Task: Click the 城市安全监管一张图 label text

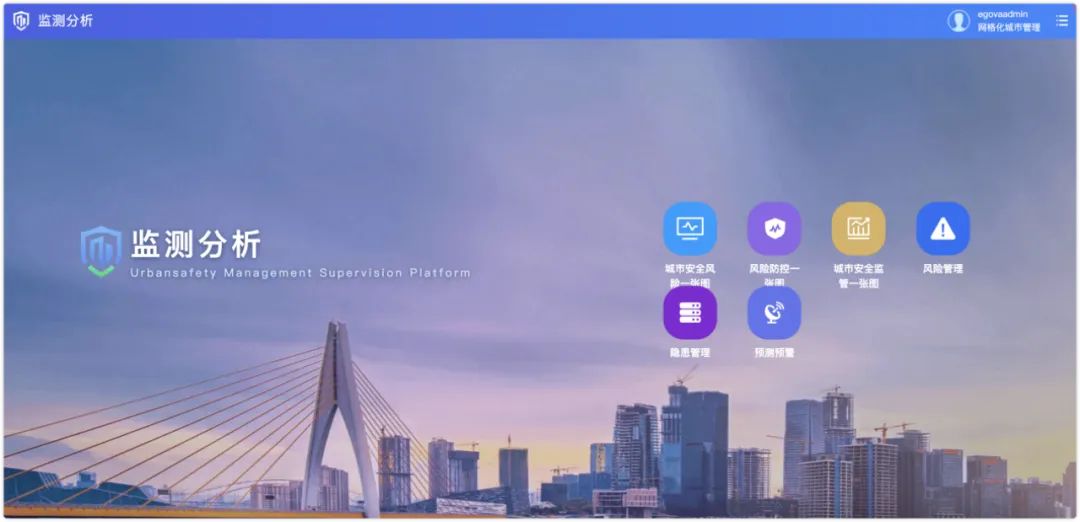Action: point(858,275)
